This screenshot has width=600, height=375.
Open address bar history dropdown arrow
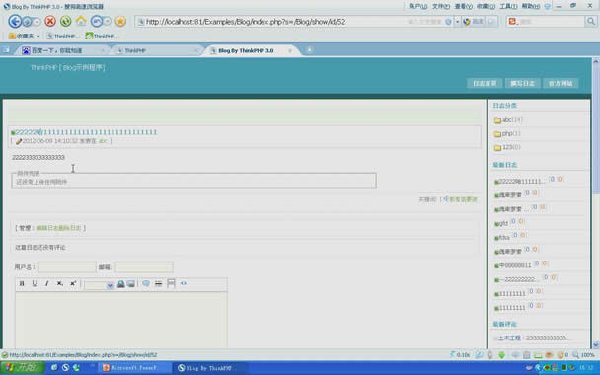457,22
